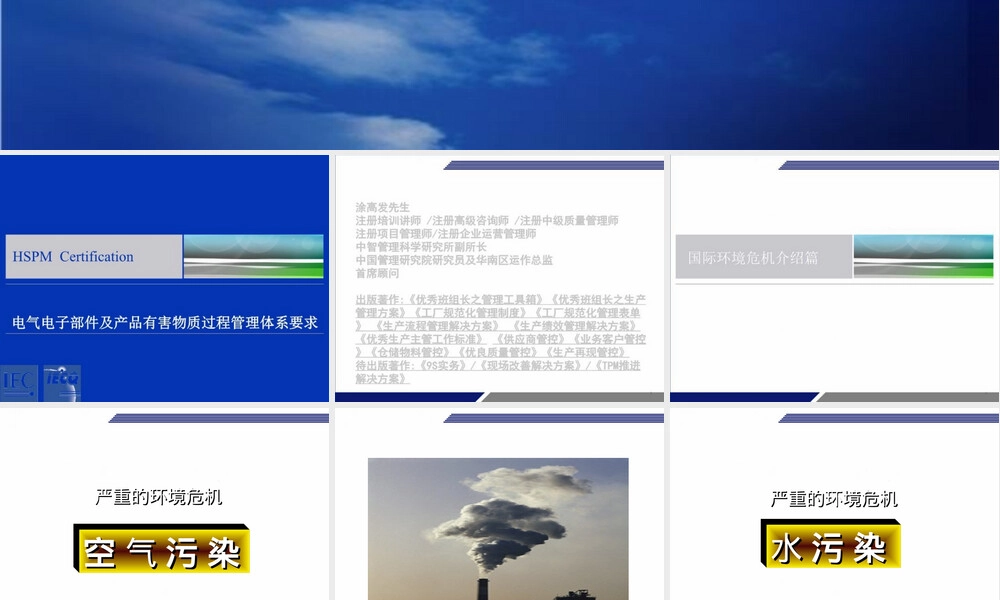Image resolution: width=1000 pixels, height=600 pixels.
Task: Click the underlined '出版著作' line
Action: pyautogui.click(x=501, y=299)
